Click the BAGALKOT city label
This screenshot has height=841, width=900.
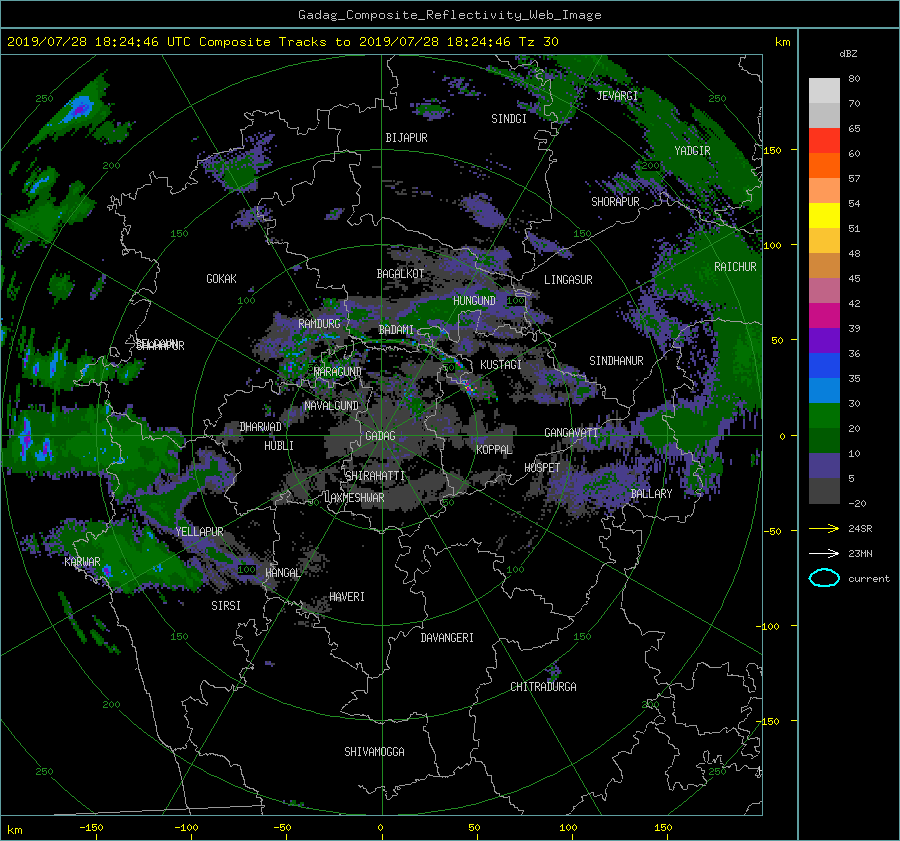(x=400, y=274)
